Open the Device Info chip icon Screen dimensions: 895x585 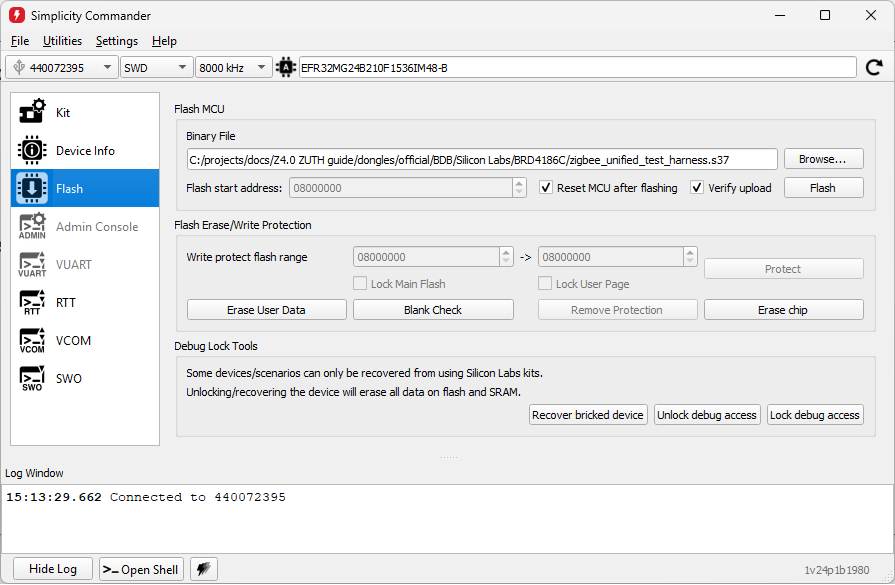pos(32,150)
